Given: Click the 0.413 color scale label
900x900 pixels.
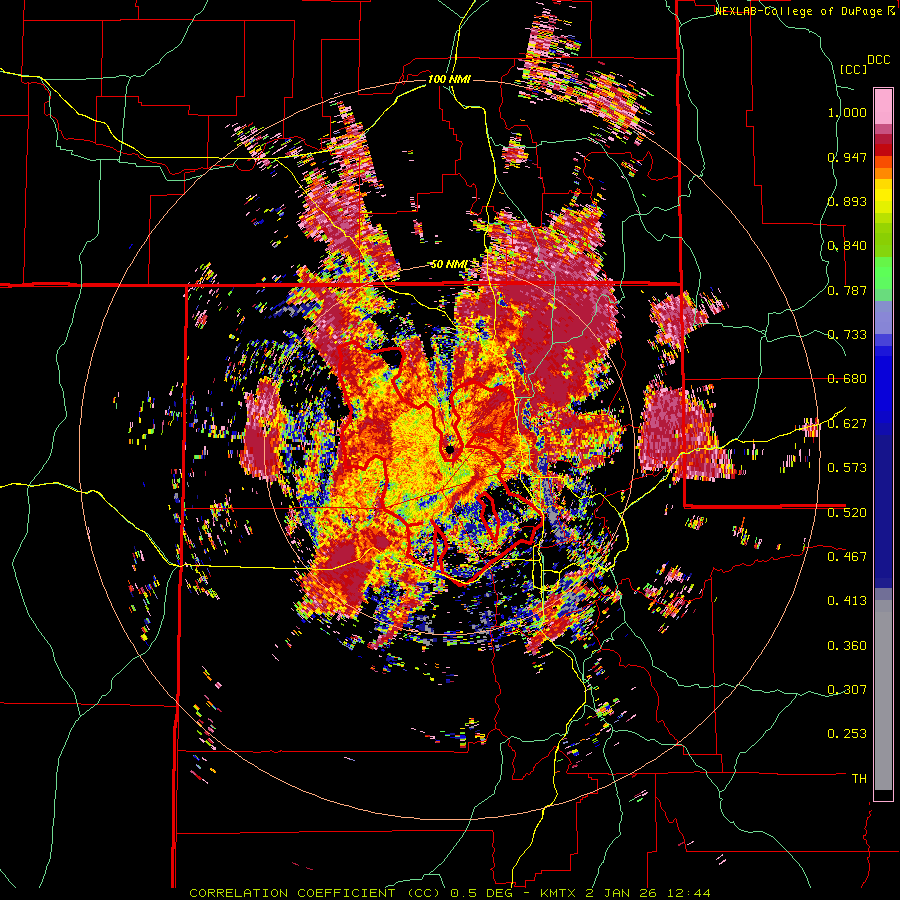Looking at the screenshot, I should click(847, 601).
